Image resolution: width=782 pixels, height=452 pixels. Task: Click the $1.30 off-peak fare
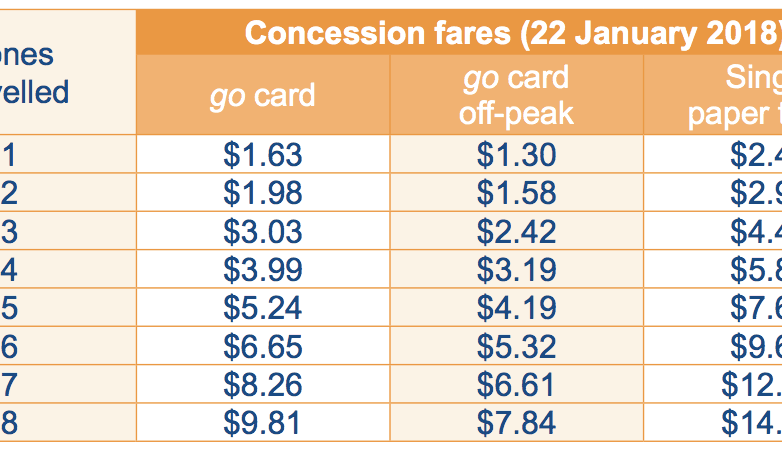(516, 156)
